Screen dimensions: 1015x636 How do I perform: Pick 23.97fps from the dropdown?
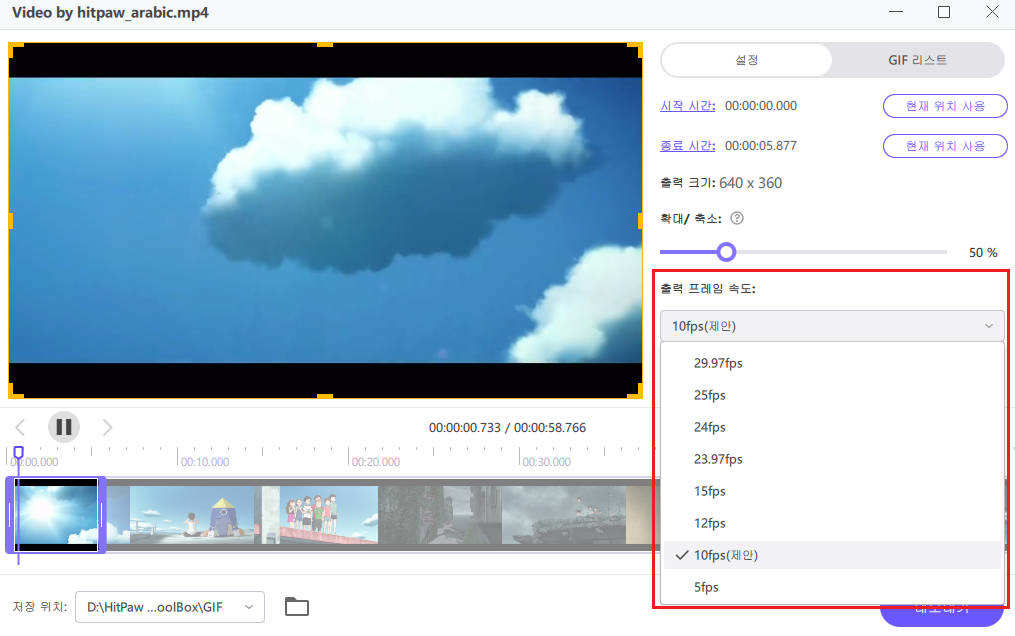tap(832, 459)
